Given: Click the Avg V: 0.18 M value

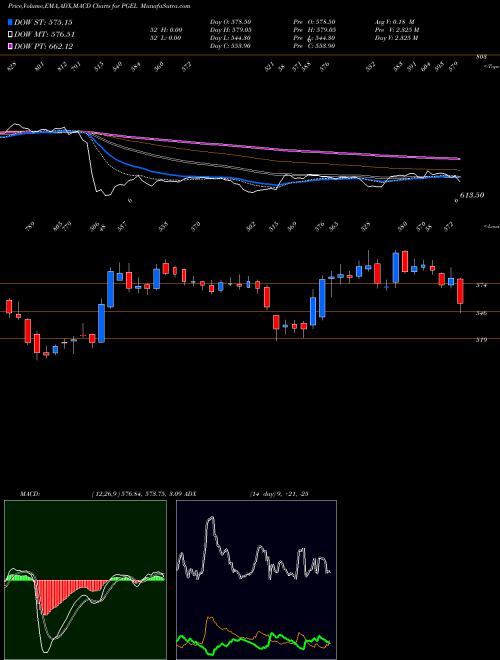Looking at the screenshot, I should click(394, 22).
